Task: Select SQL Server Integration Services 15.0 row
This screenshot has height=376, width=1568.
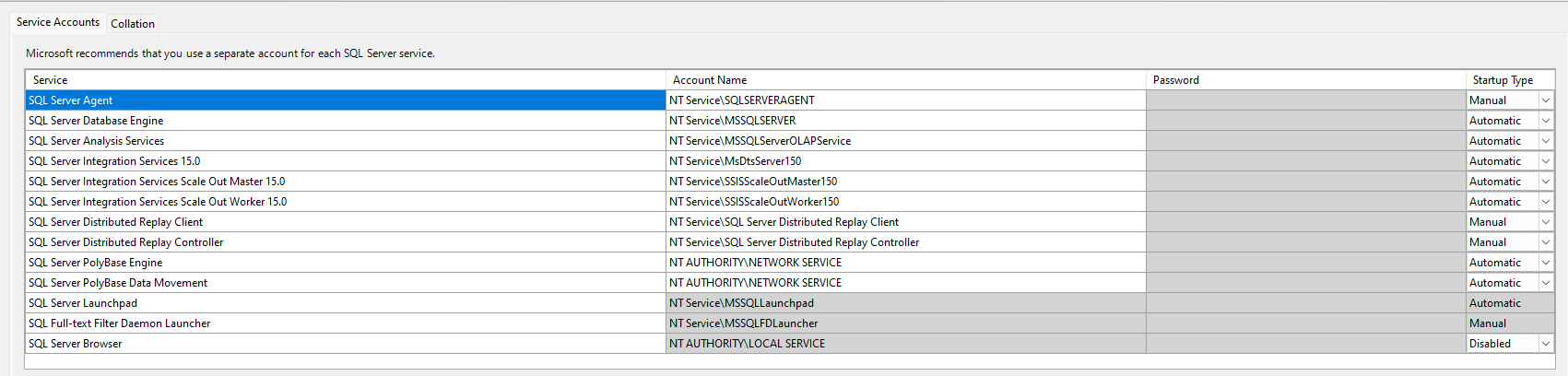Action: [x=346, y=161]
